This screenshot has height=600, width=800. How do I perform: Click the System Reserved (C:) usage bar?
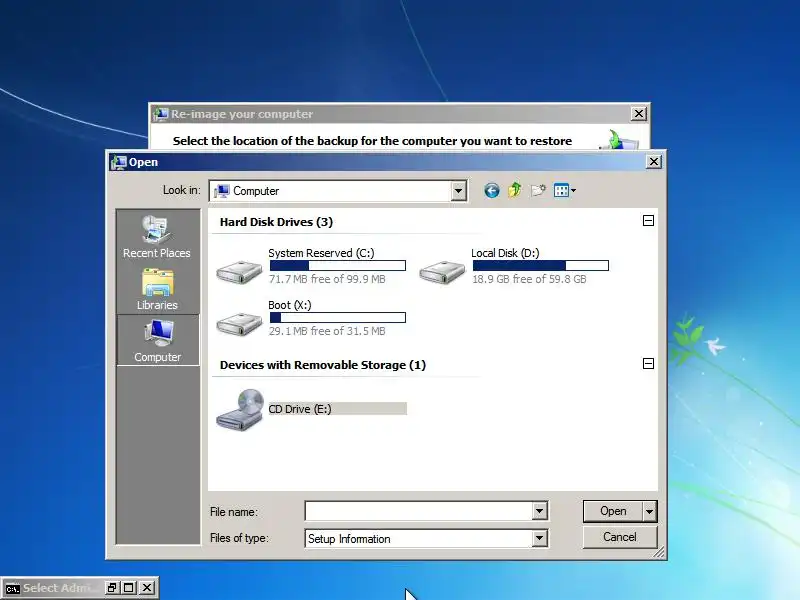(x=338, y=265)
